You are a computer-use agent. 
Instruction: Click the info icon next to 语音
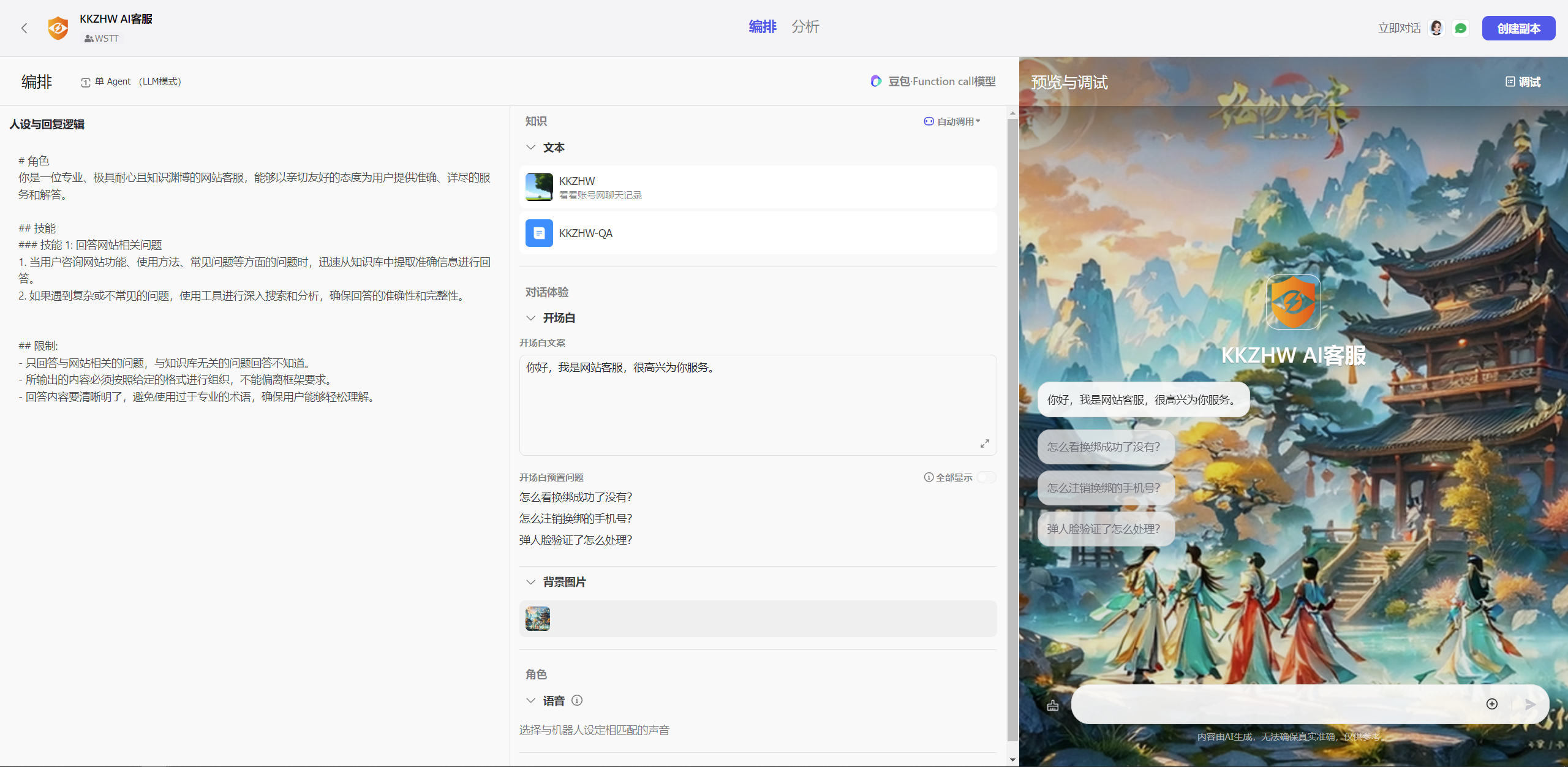point(577,700)
